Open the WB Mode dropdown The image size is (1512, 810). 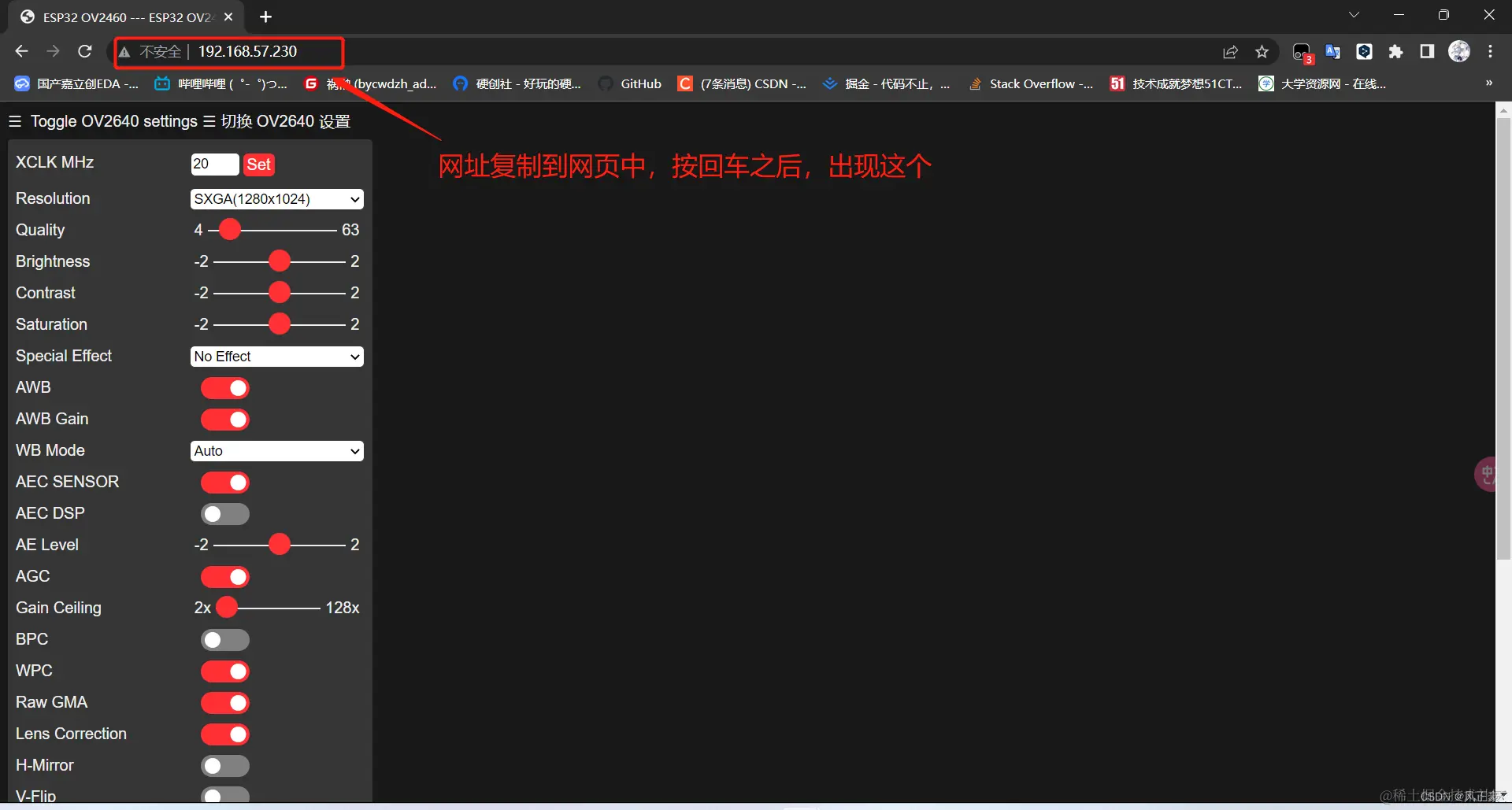click(x=276, y=450)
